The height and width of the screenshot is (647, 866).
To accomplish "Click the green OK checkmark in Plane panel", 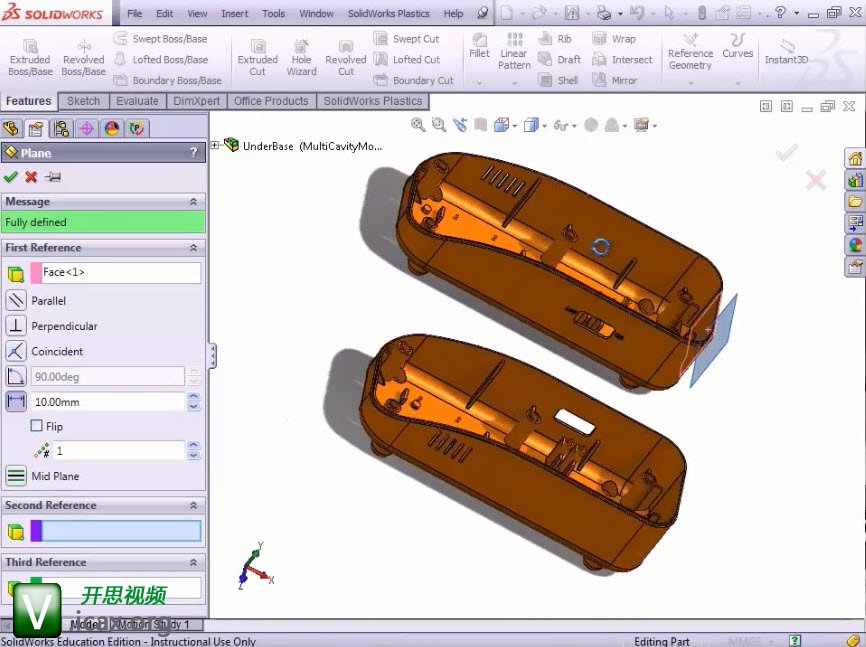I will click(11, 177).
